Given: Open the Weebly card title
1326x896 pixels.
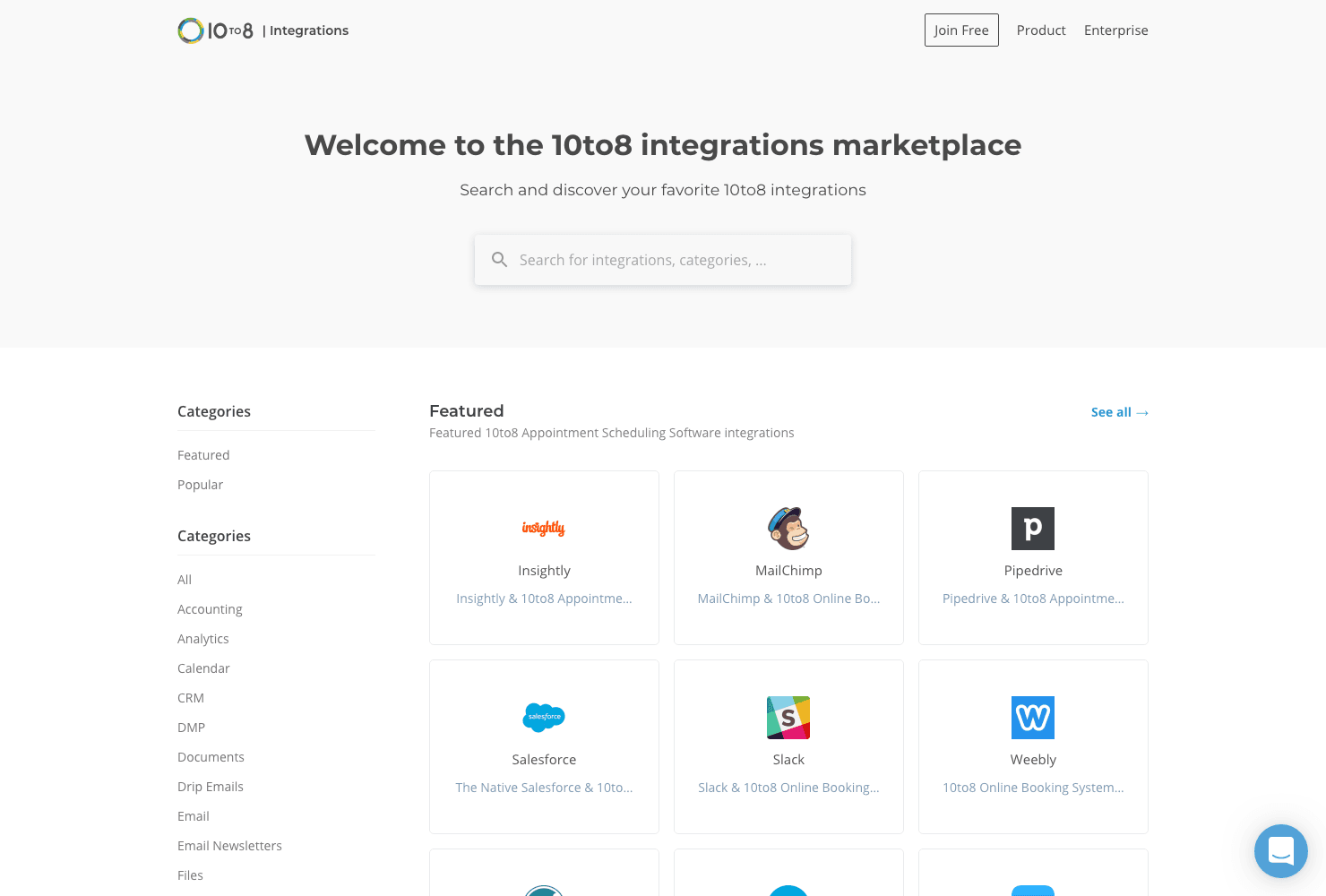Looking at the screenshot, I should tap(1033, 760).
